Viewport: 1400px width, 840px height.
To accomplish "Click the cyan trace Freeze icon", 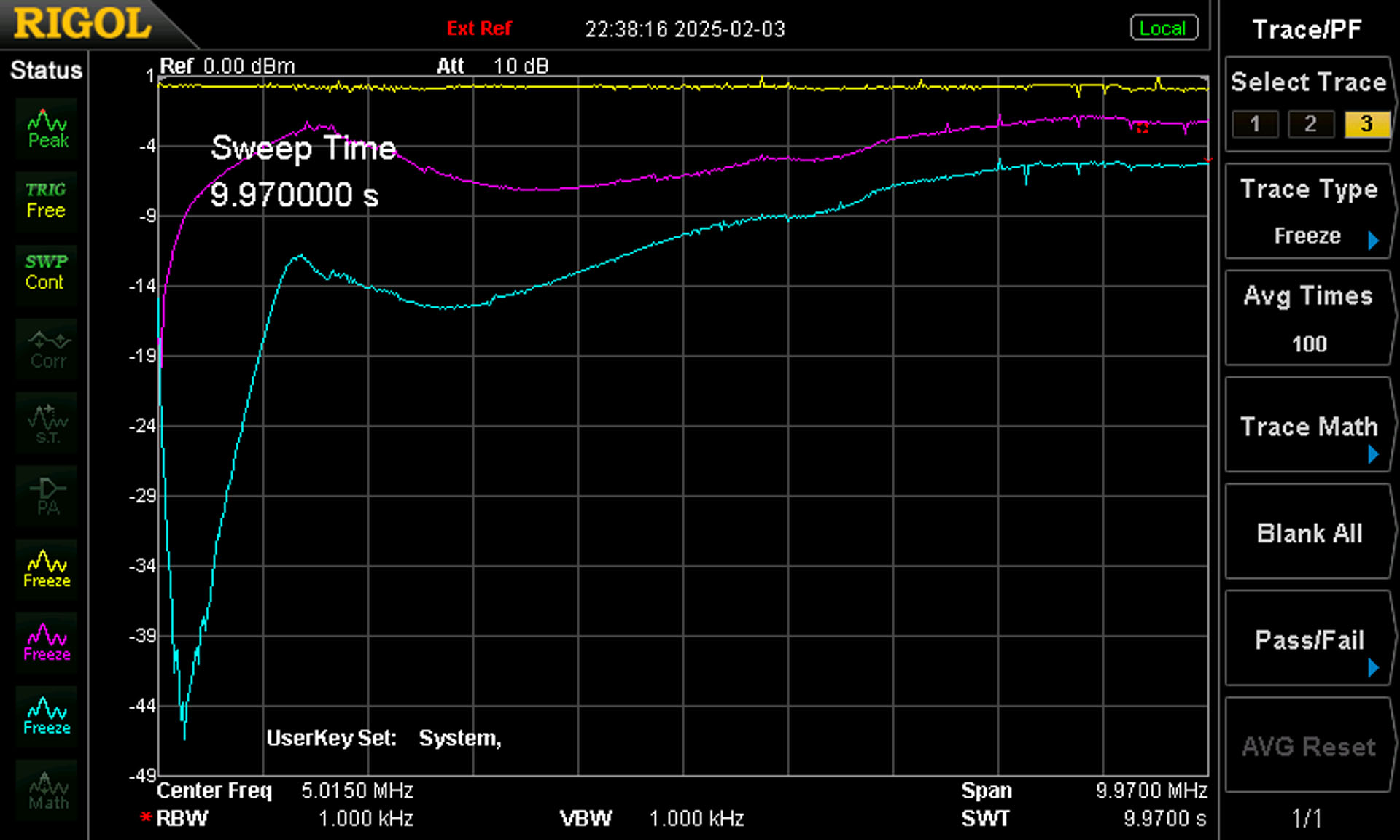I will 47,717.
